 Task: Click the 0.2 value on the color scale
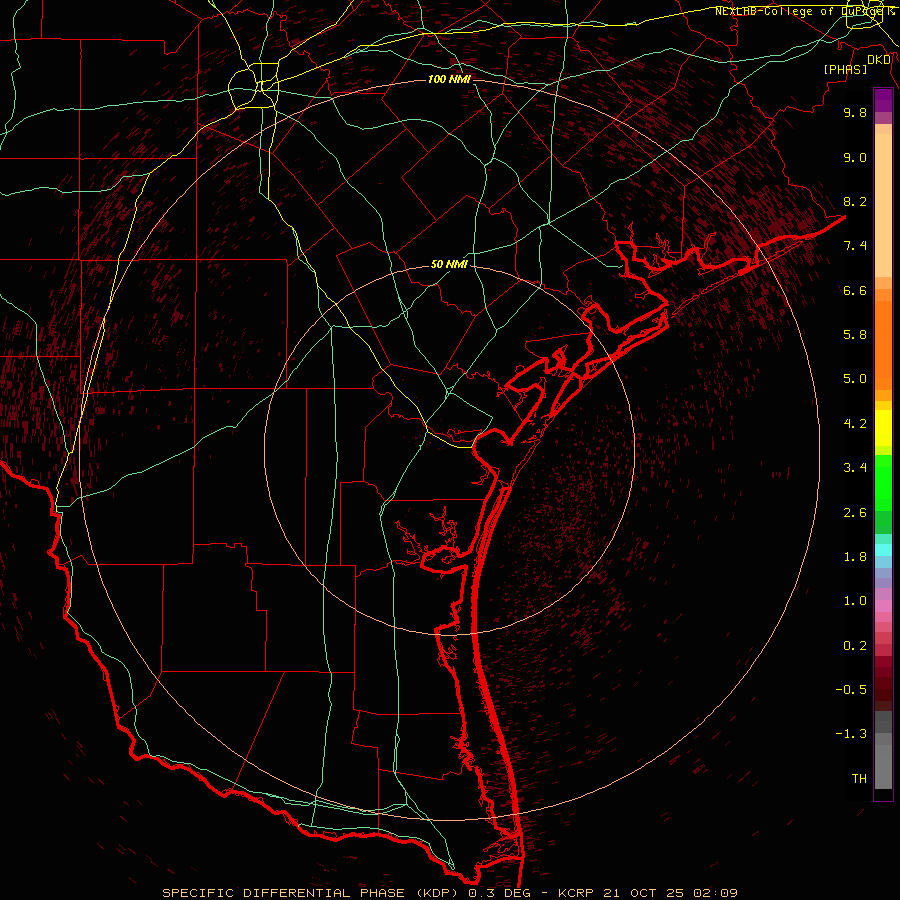(x=855, y=646)
